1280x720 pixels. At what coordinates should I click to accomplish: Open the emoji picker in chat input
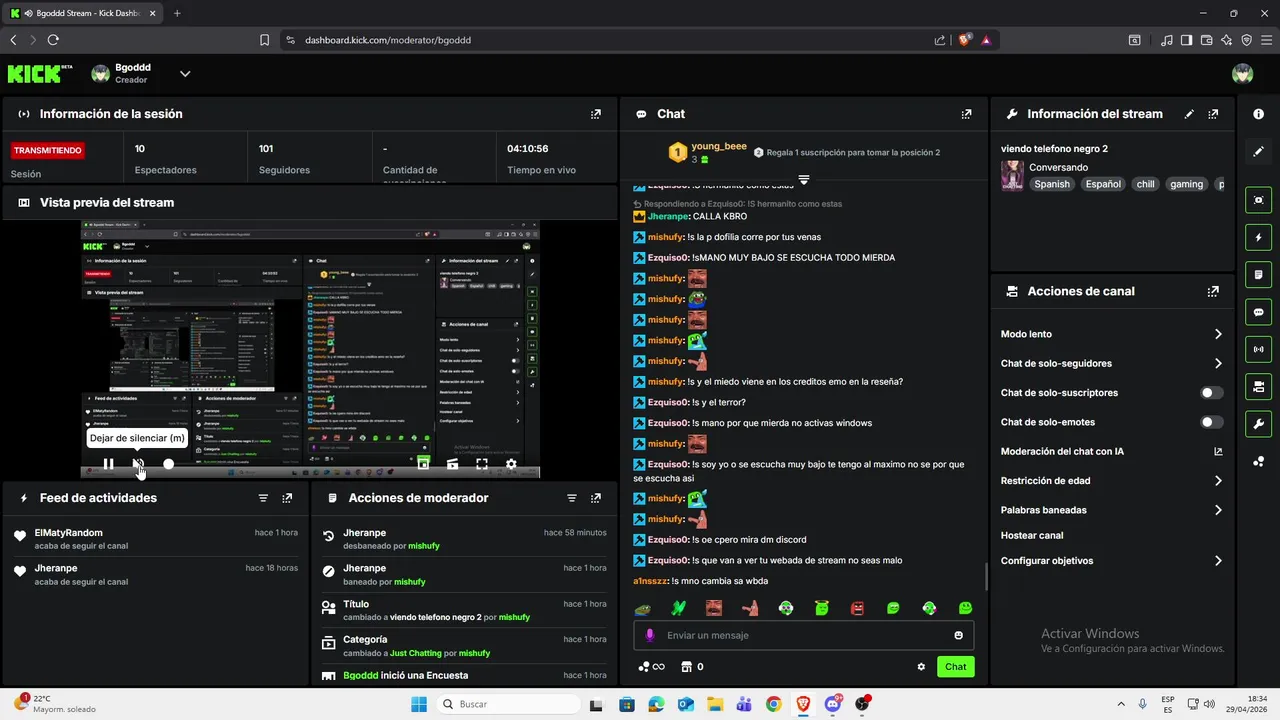pos(958,635)
